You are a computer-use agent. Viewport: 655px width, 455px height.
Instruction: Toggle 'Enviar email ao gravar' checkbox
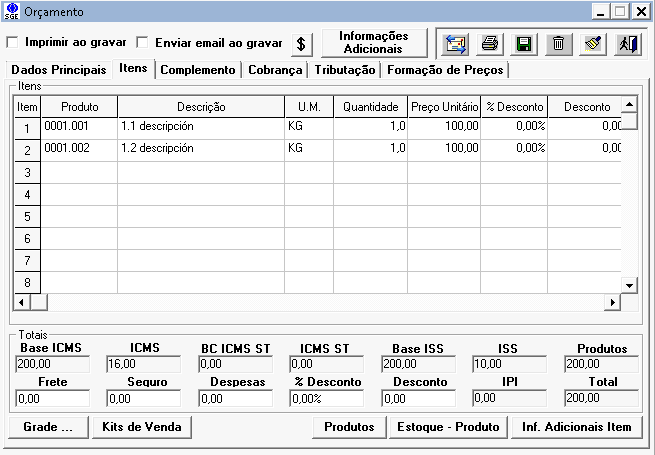pyautogui.click(x=142, y=43)
